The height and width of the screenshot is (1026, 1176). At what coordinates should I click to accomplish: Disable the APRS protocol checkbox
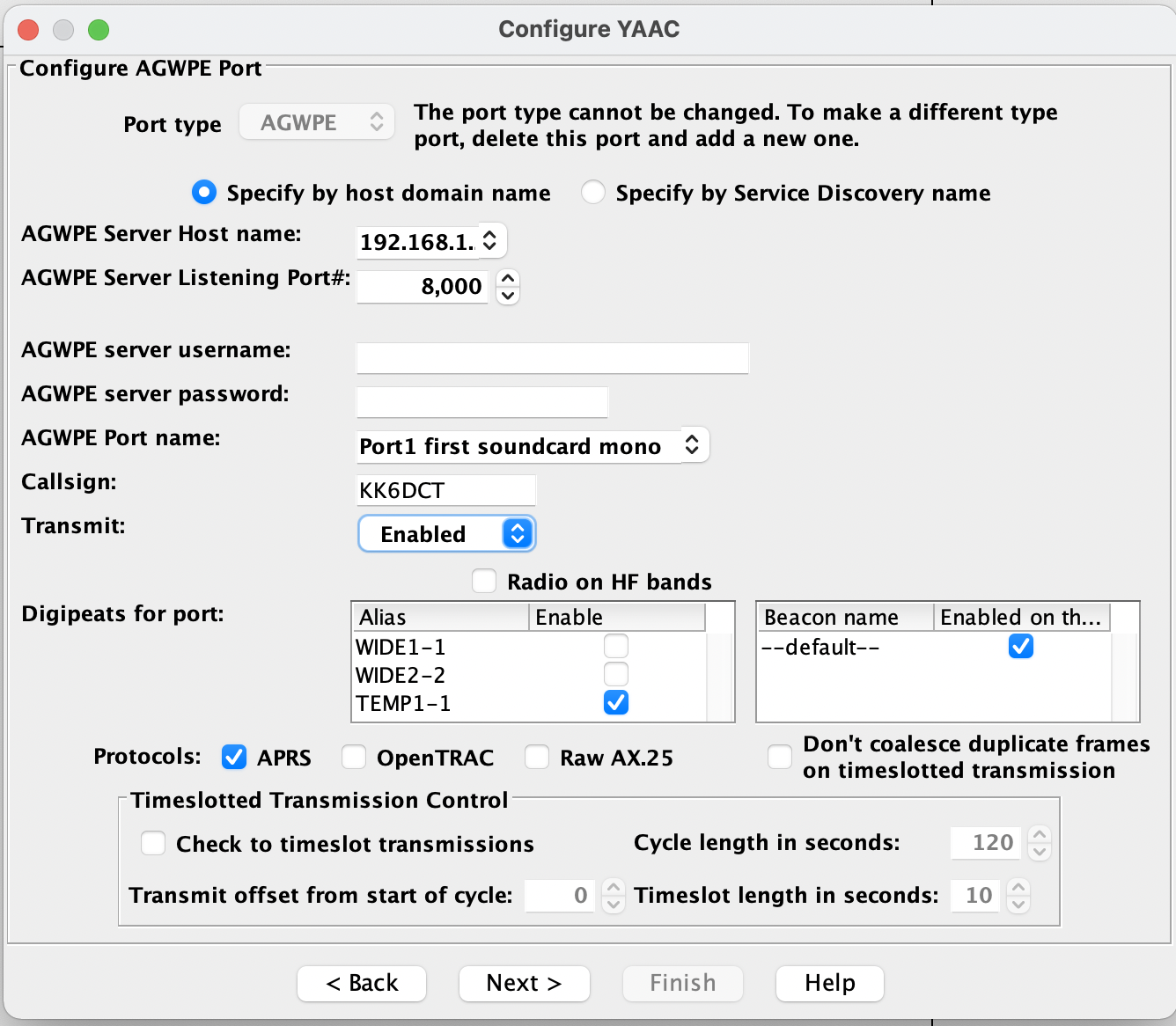(233, 757)
